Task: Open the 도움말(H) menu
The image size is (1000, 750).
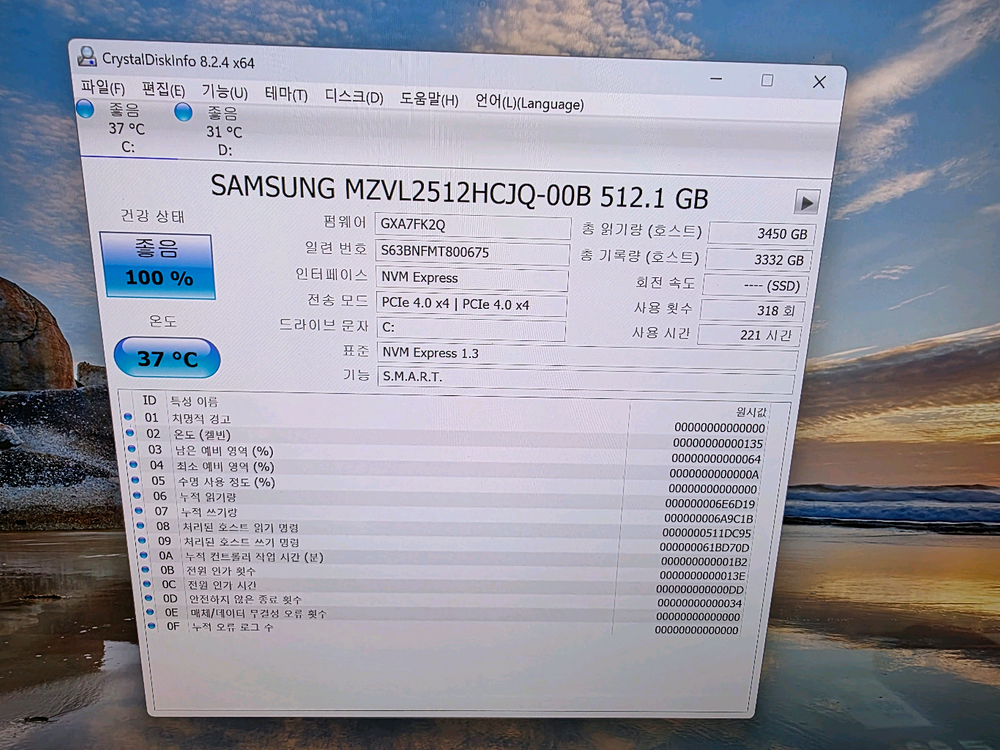Action: click(x=429, y=99)
